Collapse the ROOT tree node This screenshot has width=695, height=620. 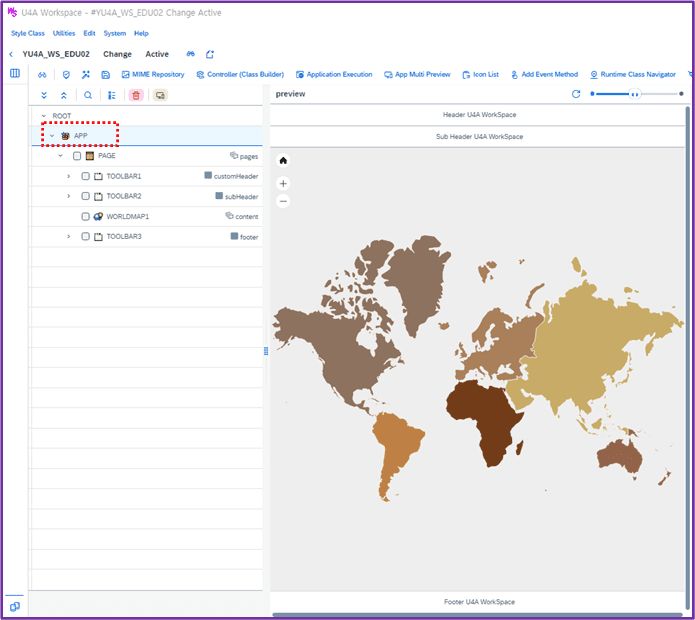click(x=43, y=116)
